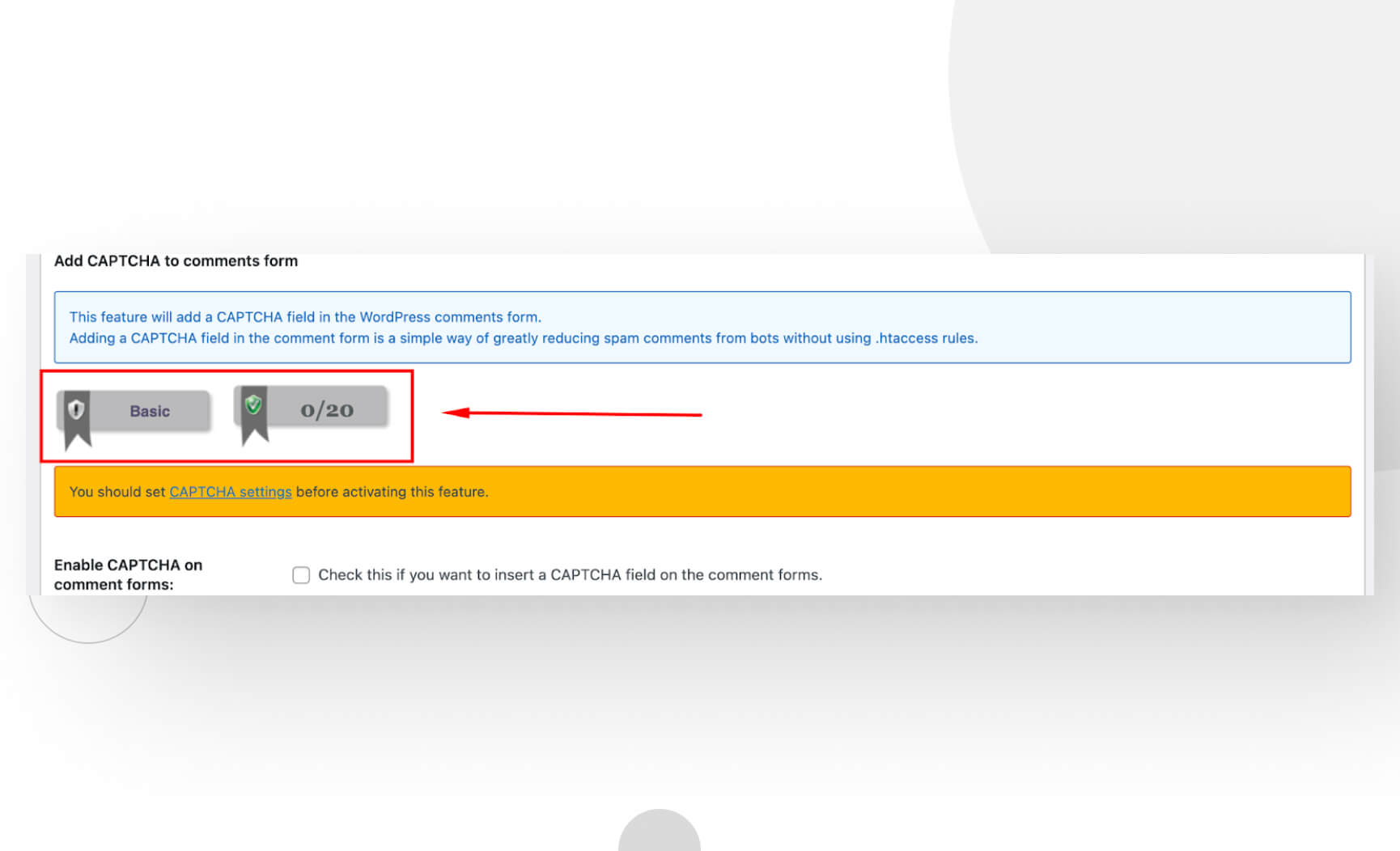The image size is (1400, 851).
Task: Click the 0/20 security points badge
Action: [x=312, y=414]
